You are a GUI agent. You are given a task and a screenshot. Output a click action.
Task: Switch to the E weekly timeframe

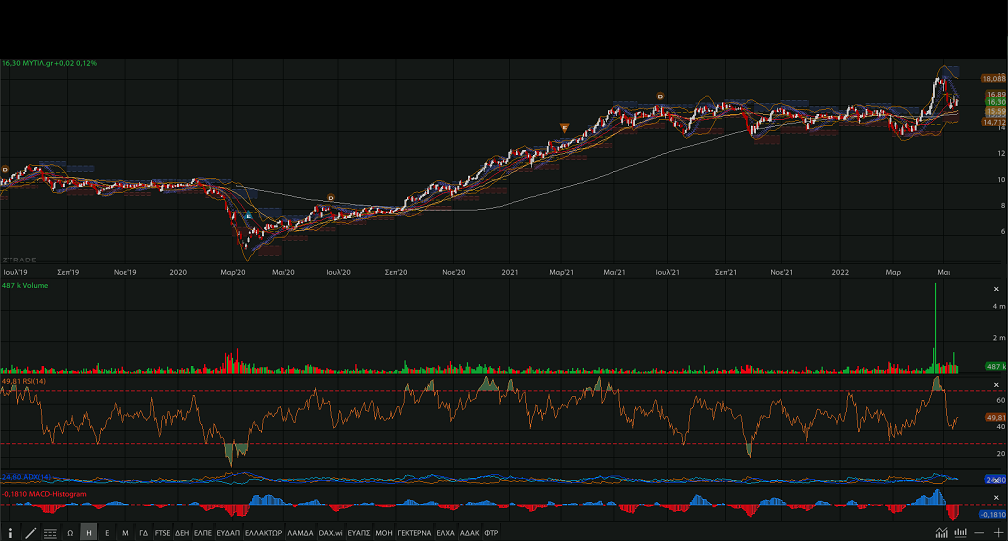pyautogui.click(x=107, y=533)
